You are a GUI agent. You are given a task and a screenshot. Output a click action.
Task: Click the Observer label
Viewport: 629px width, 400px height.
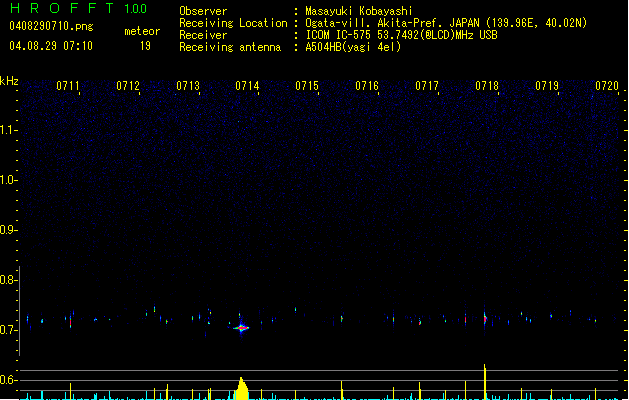[x=203, y=11]
